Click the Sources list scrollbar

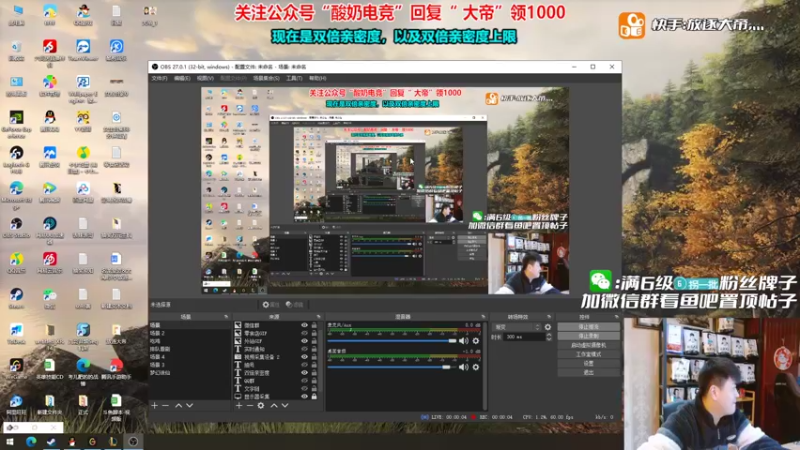click(x=321, y=360)
